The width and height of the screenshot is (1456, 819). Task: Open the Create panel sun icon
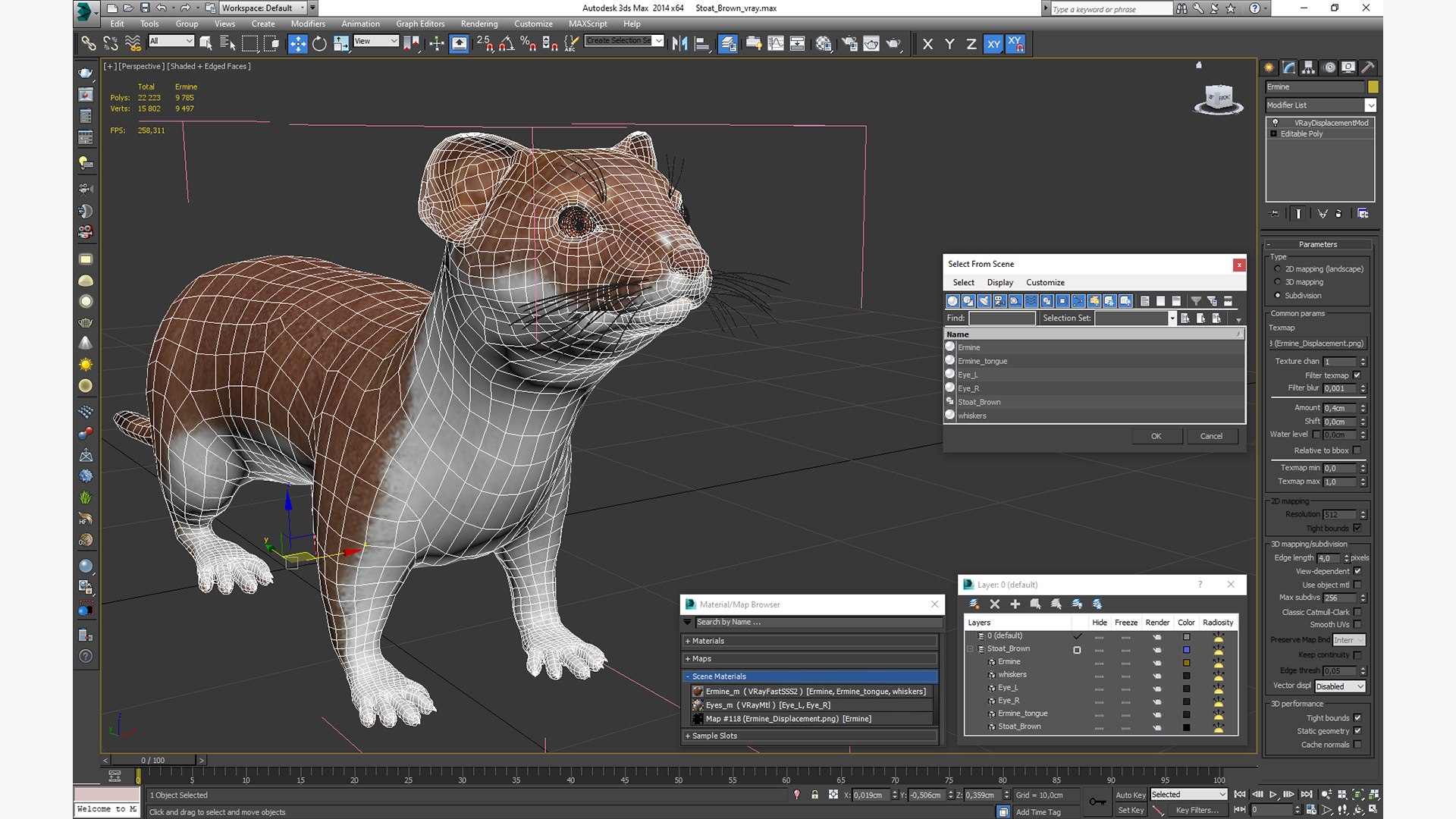click(x=1269, y=67)
